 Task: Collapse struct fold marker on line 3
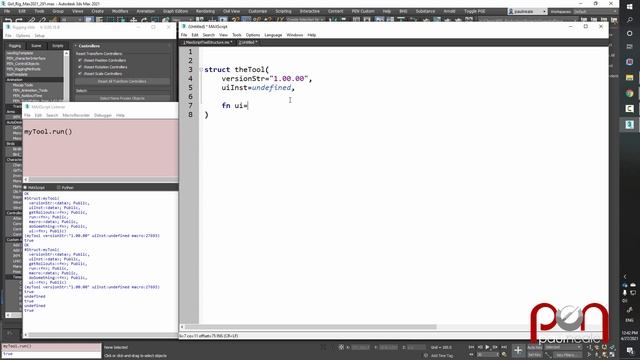pyautogui.click(x=201, y=70)
